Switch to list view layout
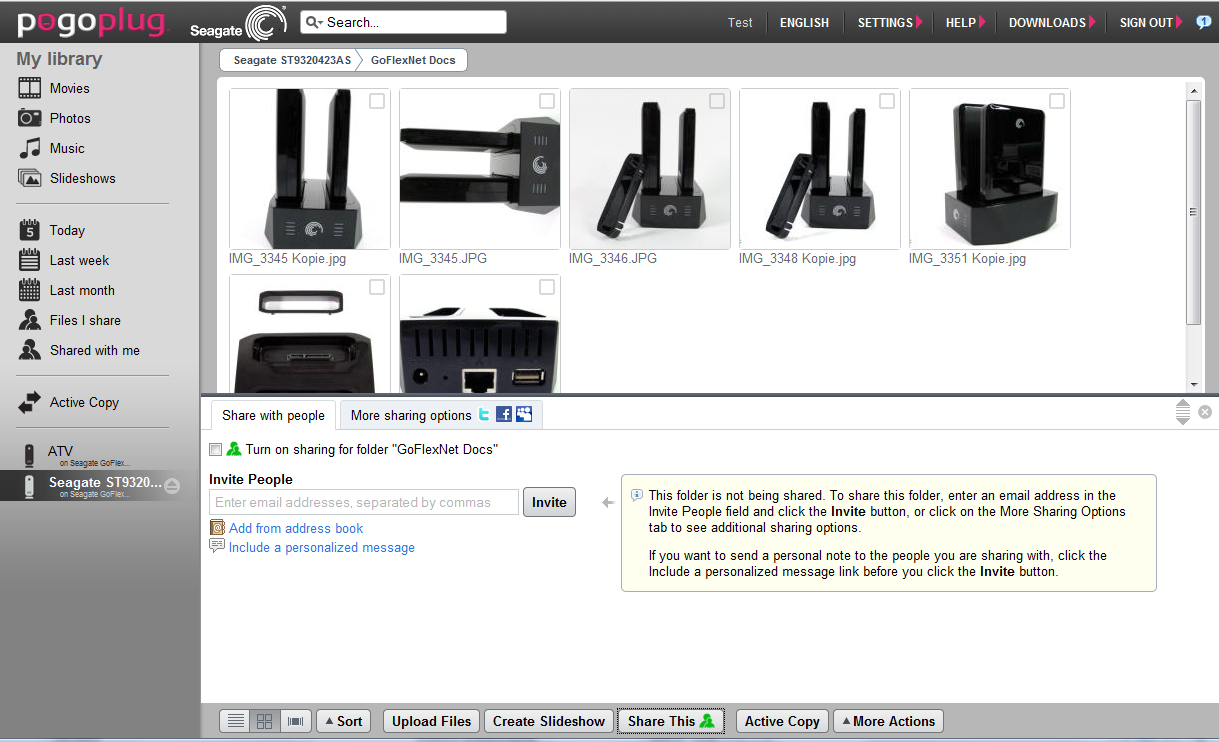The image size is (1219, 742). coord(236,721)
